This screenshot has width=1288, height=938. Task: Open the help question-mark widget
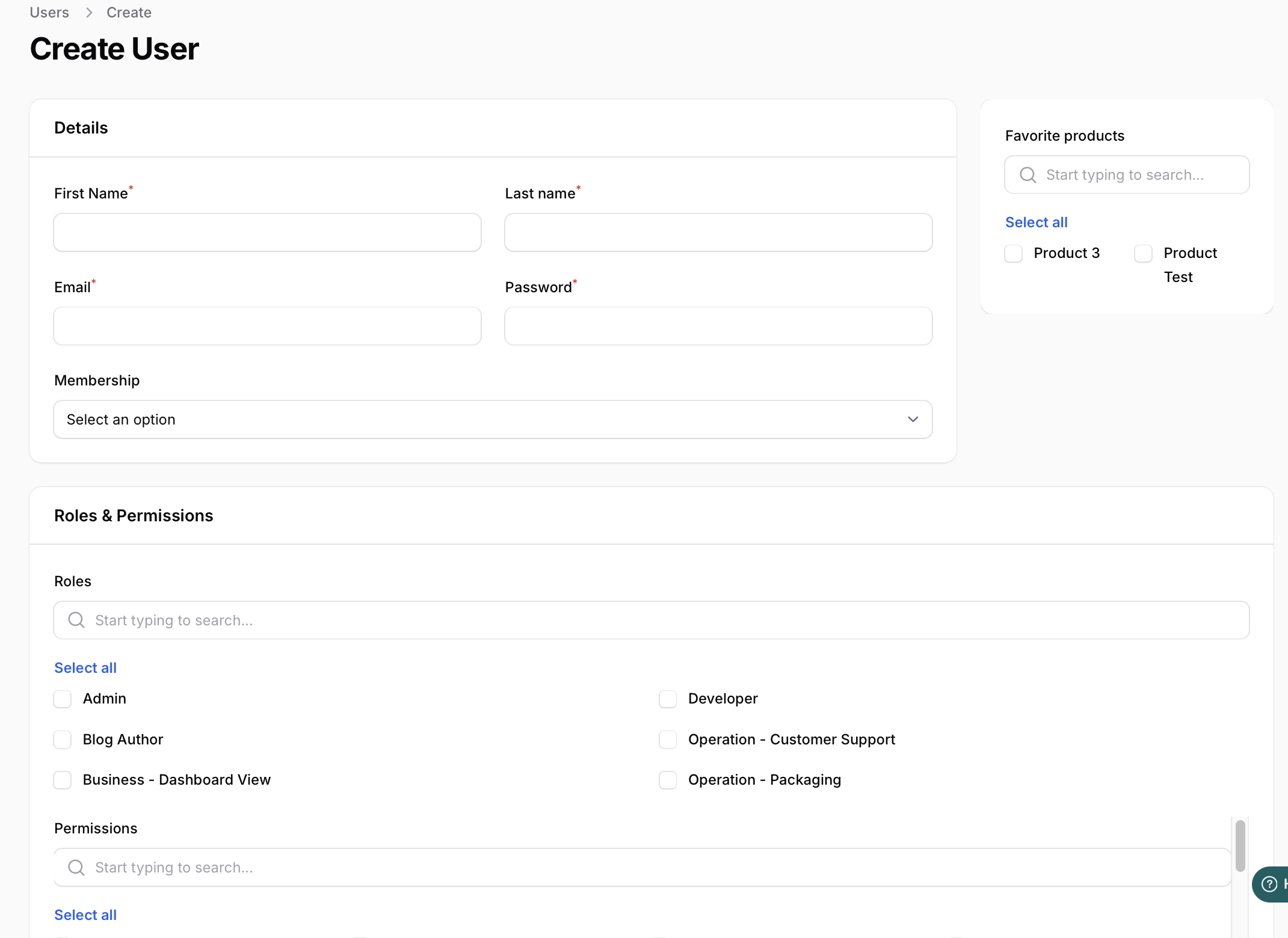coord(1269,883)
